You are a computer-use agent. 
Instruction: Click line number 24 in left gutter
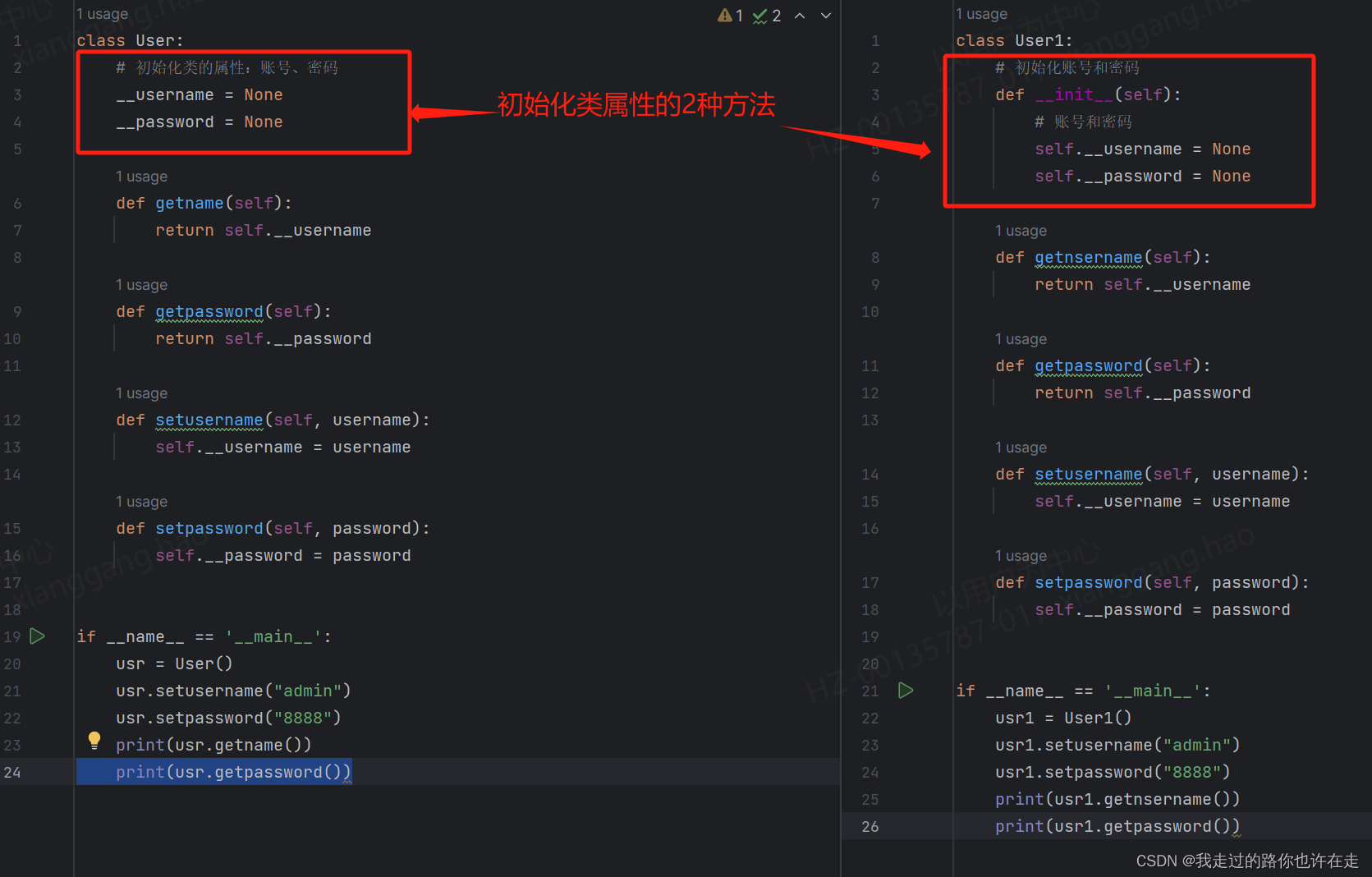point(12,772)
